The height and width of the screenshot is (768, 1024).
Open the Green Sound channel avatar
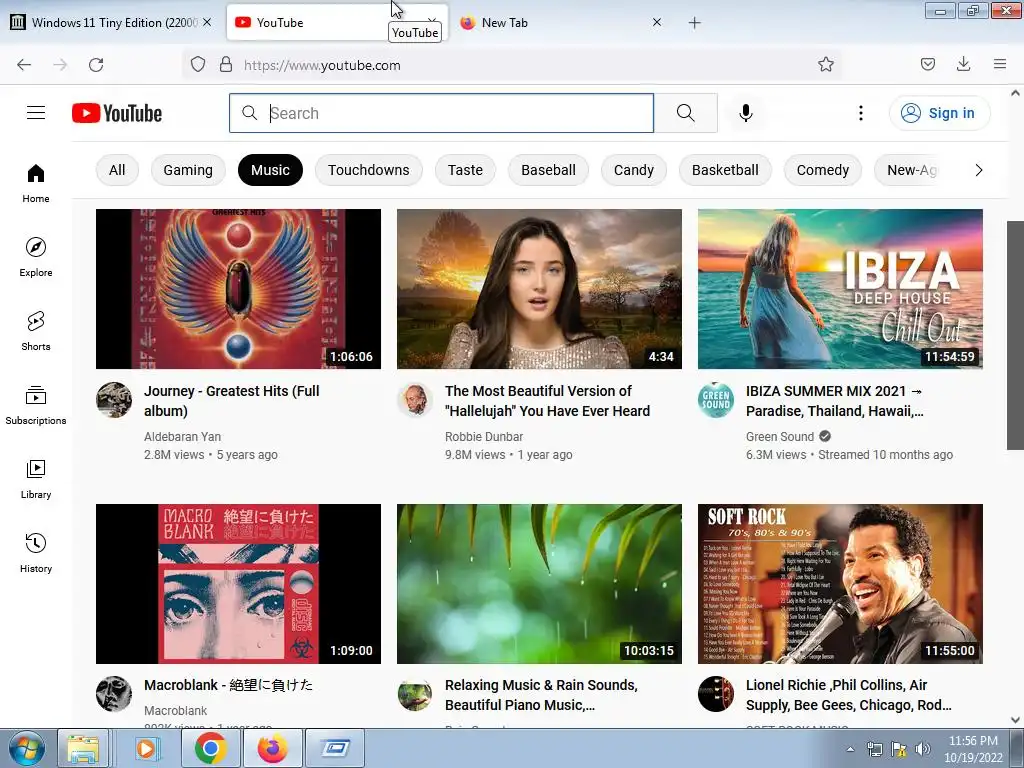tap(716, 400)
